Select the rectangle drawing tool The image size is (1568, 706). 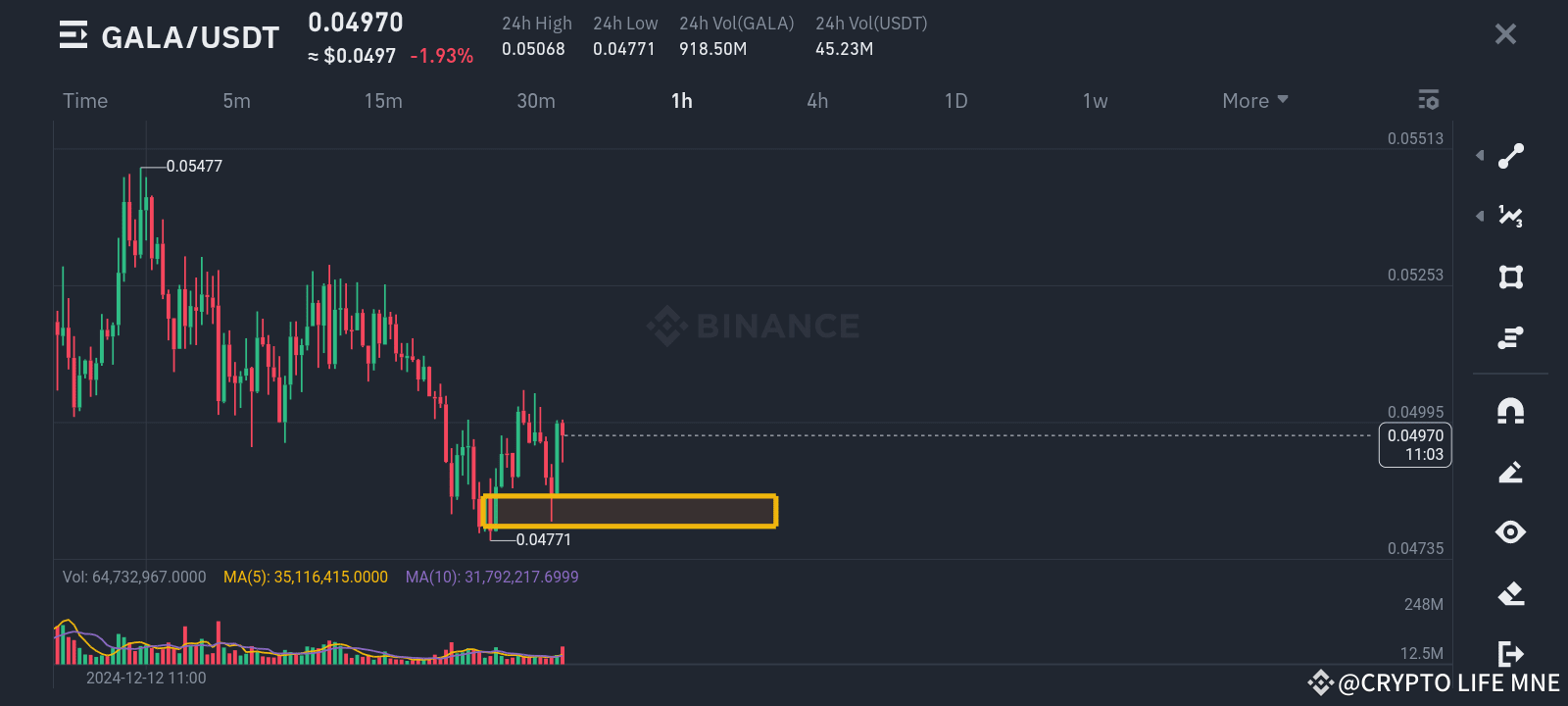click(x=1510, y=277)
